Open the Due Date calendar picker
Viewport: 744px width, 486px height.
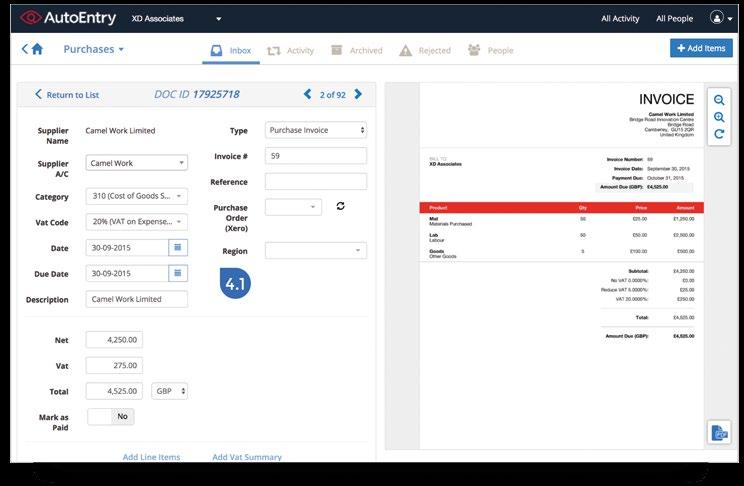coord(178,273)
